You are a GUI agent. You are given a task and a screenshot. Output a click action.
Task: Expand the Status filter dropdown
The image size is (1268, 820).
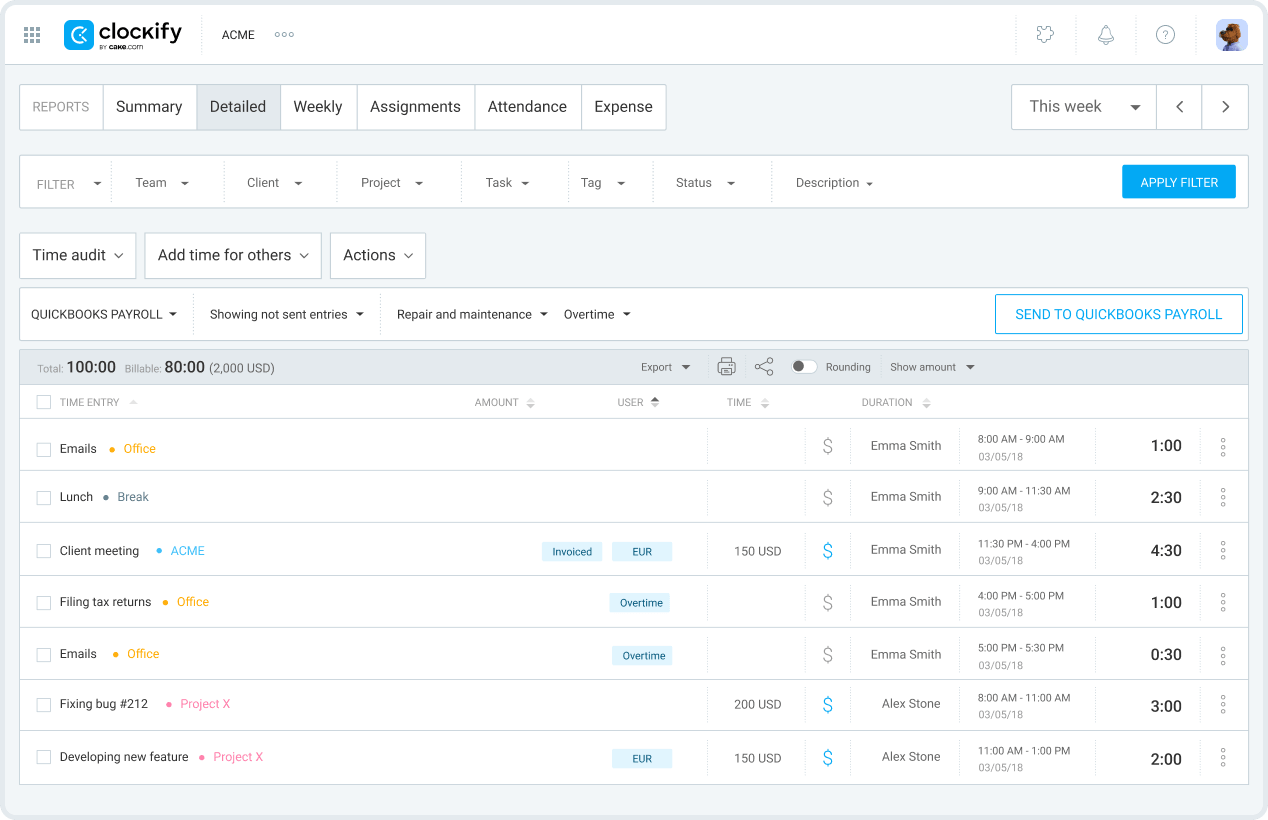point(705,183)
